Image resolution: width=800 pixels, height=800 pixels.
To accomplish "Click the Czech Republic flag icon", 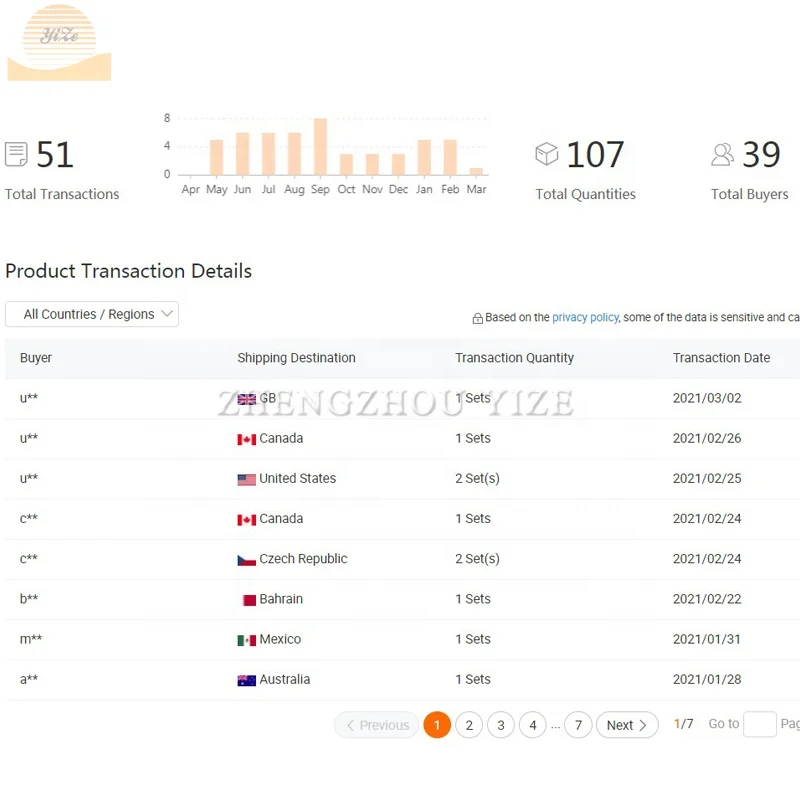I will click(x=246, y=559).
